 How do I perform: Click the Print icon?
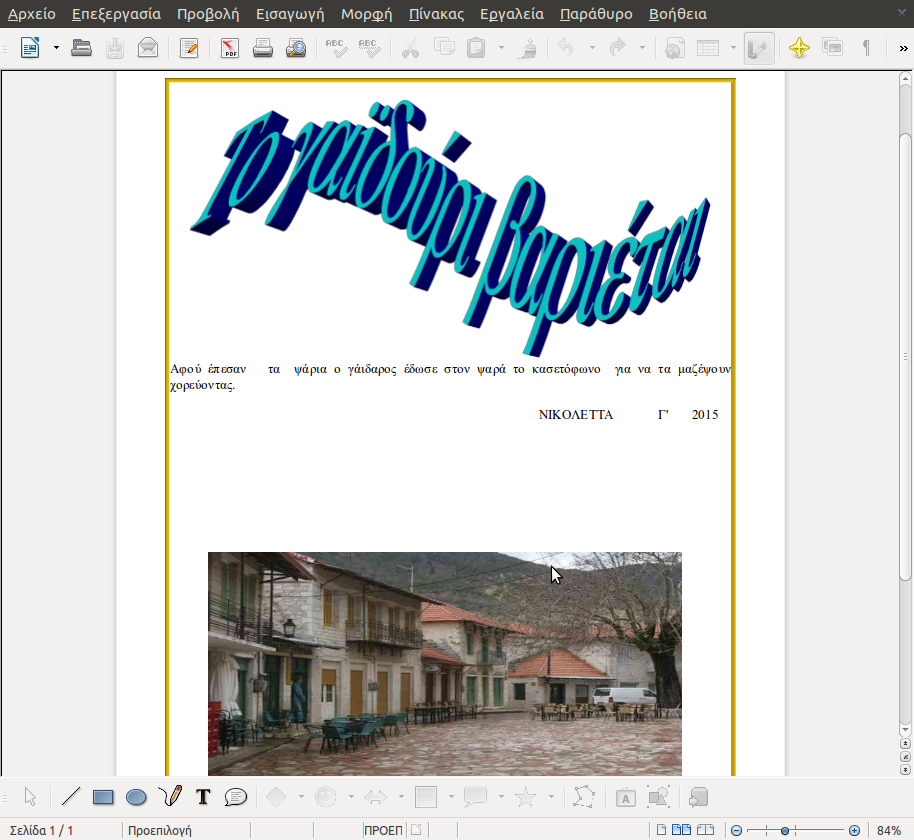coord(263,48)
